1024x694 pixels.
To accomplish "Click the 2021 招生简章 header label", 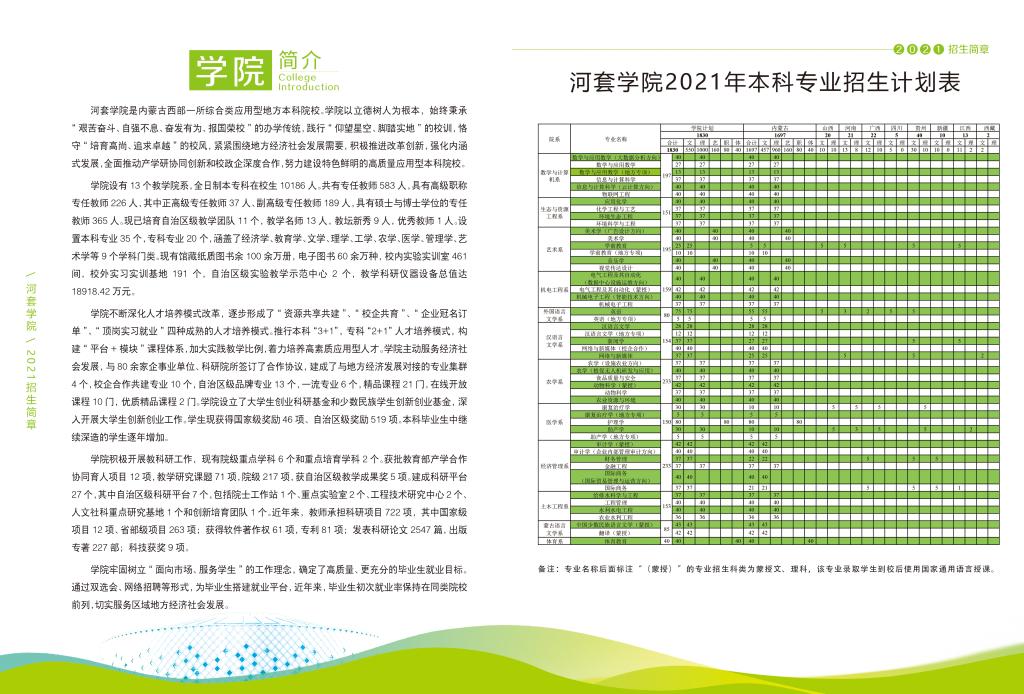I will [x=941, y=49].
